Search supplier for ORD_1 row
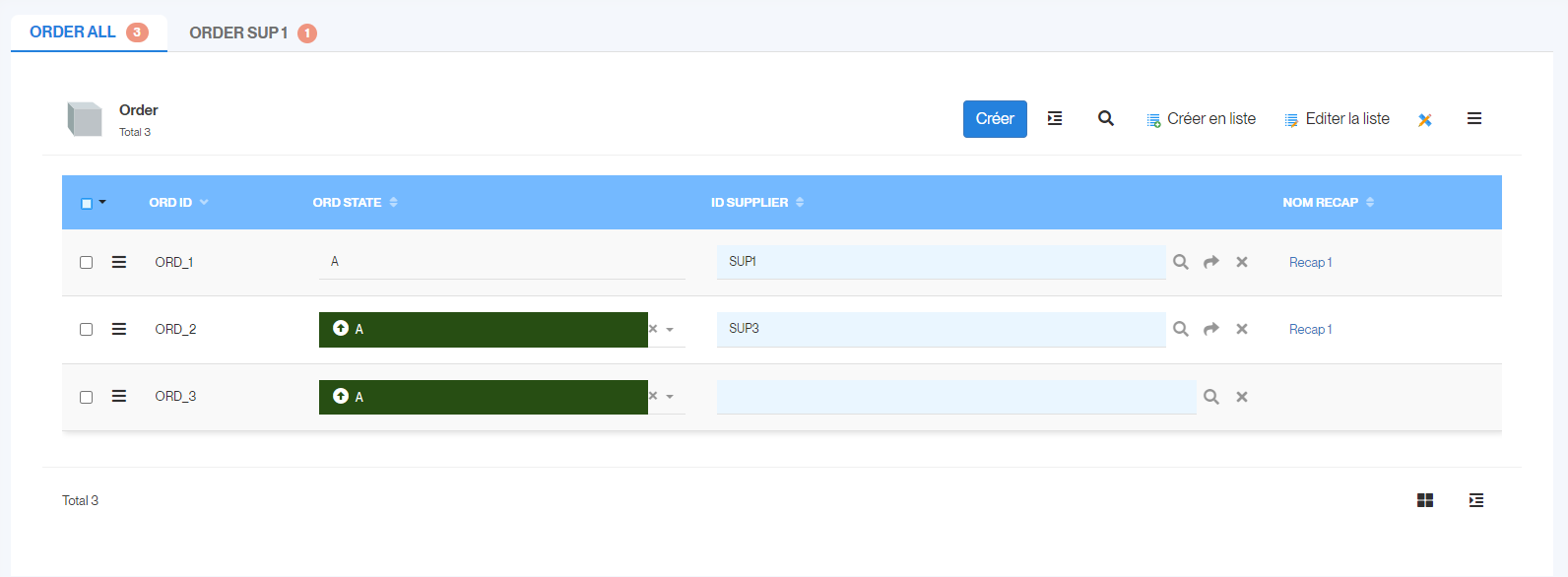This screenshot has width=1568, height=577. 1181,262
